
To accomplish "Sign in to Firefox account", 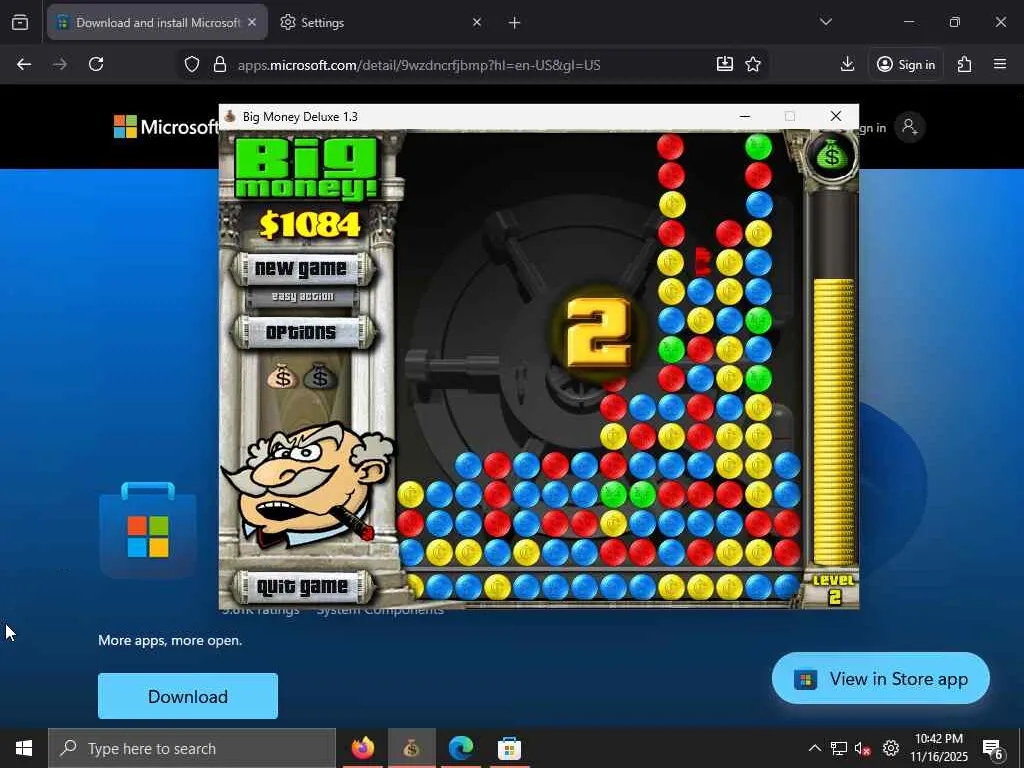I will (906, 64).
